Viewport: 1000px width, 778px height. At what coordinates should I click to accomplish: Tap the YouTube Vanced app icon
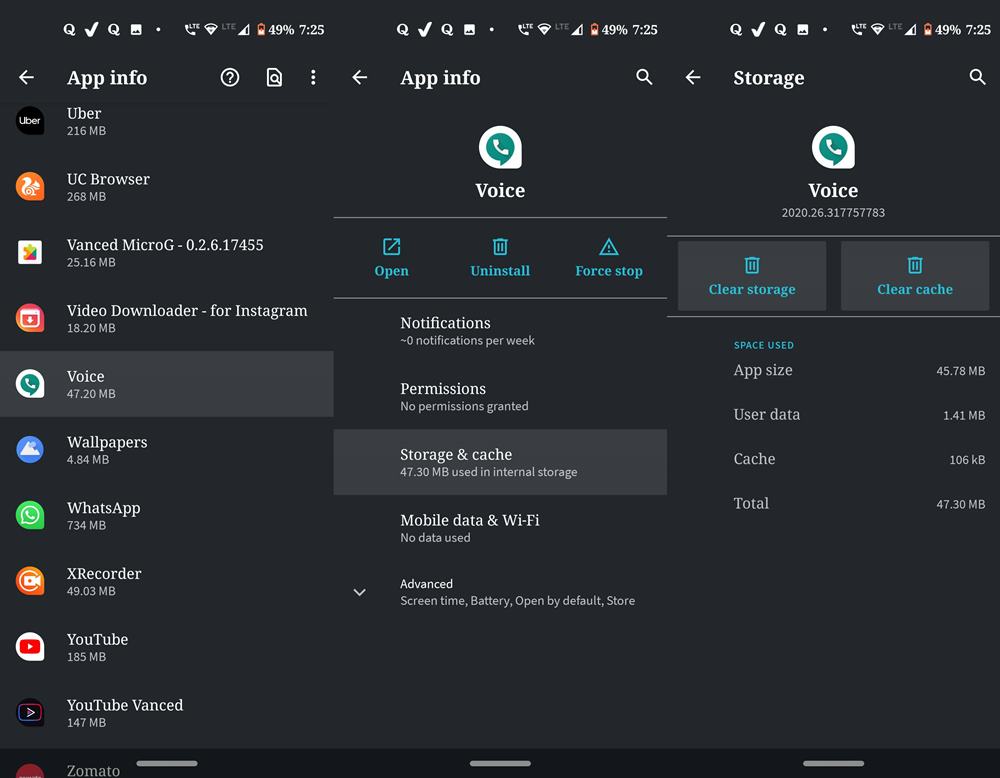click(x=30, y=712)
